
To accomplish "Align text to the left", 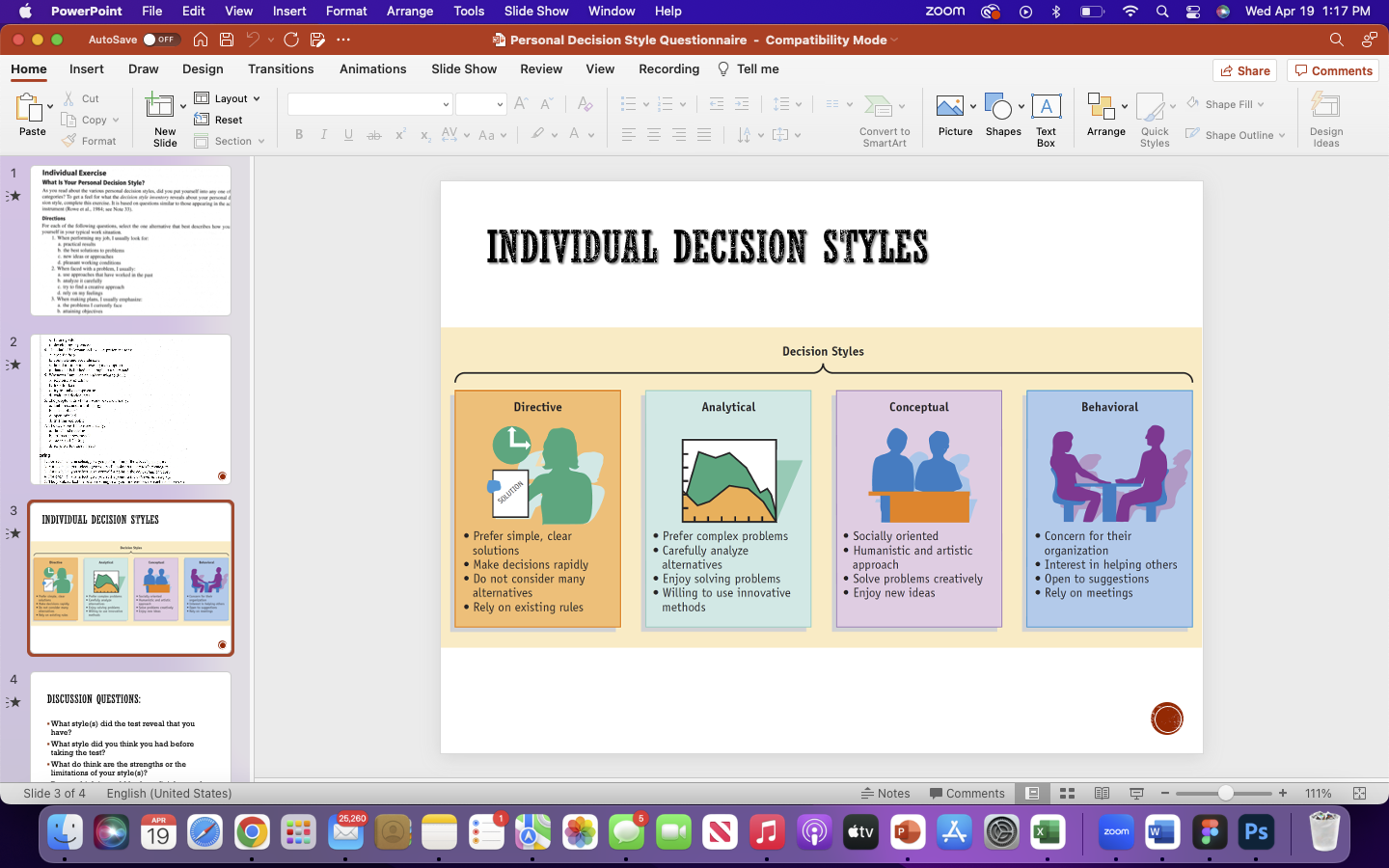I will 628,135.
